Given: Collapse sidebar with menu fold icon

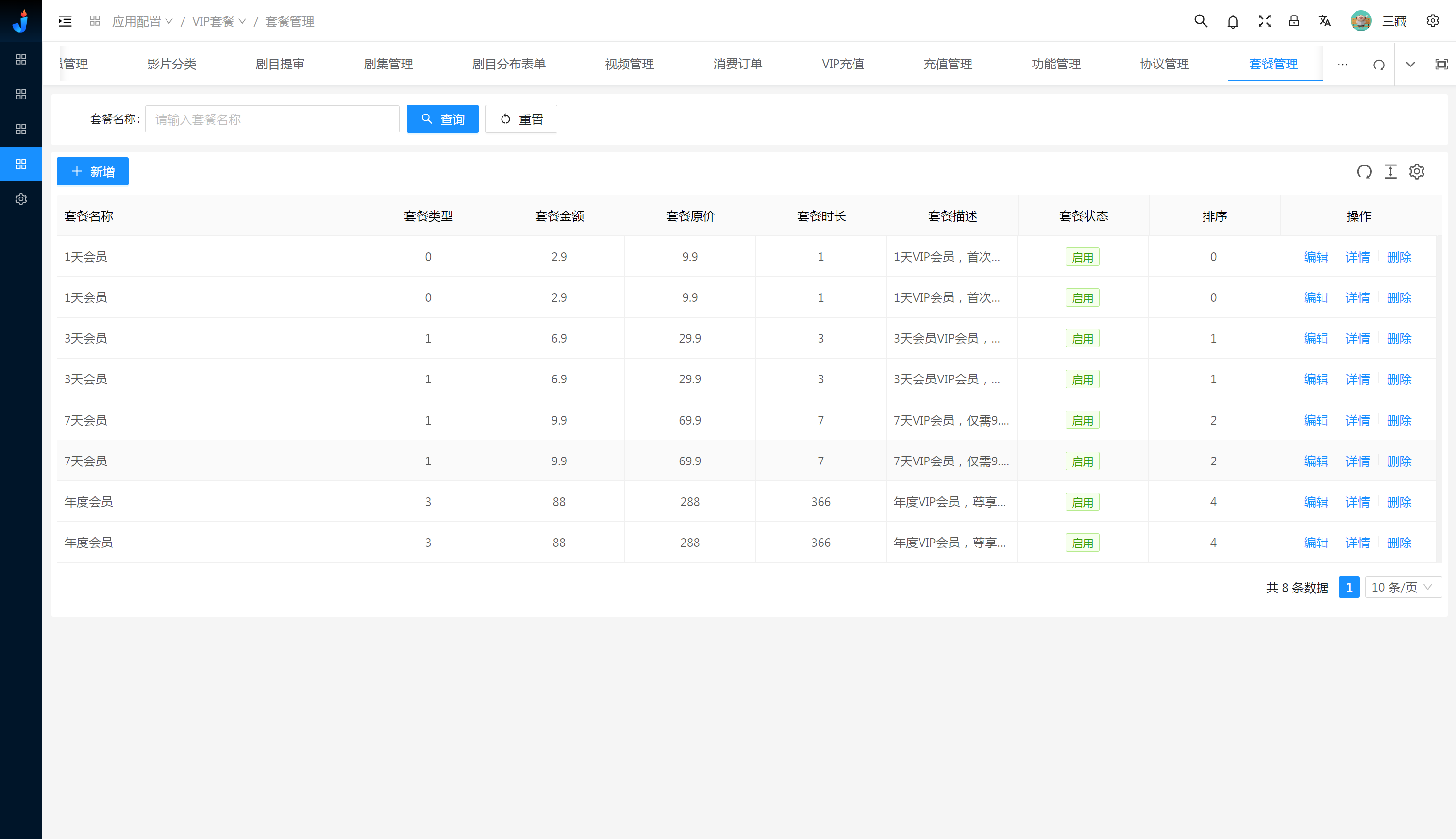Looking at the screenshot, I should pyautogui.click(x=65, y=21).
